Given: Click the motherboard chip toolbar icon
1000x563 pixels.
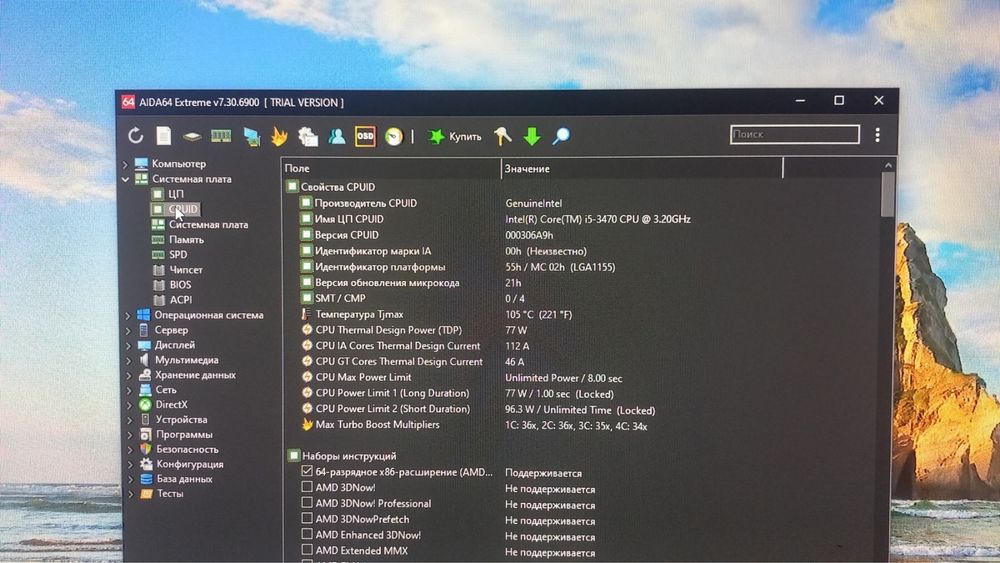Looking at the screenshot, I should (x=192, y=136).
